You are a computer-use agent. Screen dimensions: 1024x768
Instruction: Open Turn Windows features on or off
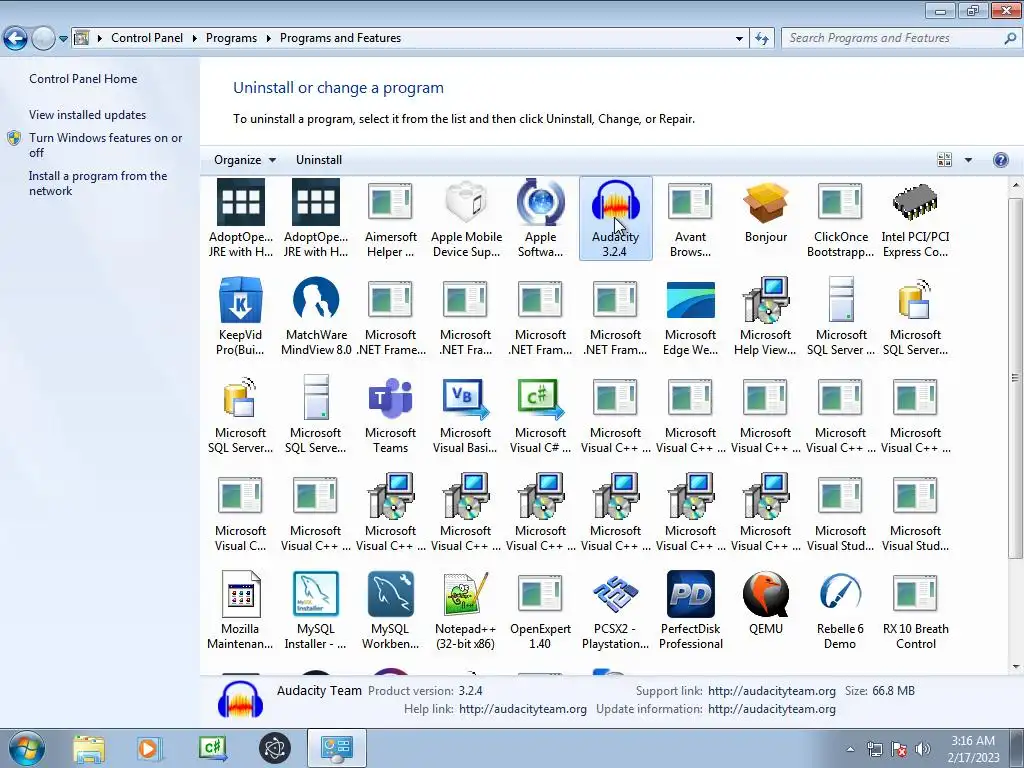106,145
